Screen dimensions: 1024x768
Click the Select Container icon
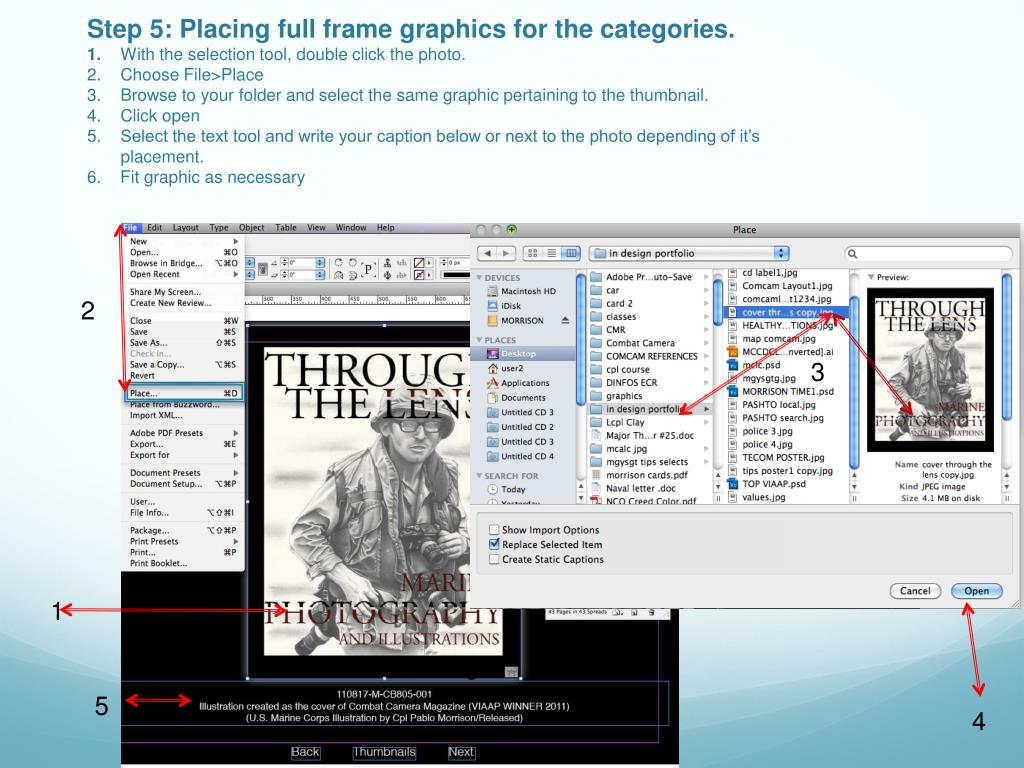387,263
